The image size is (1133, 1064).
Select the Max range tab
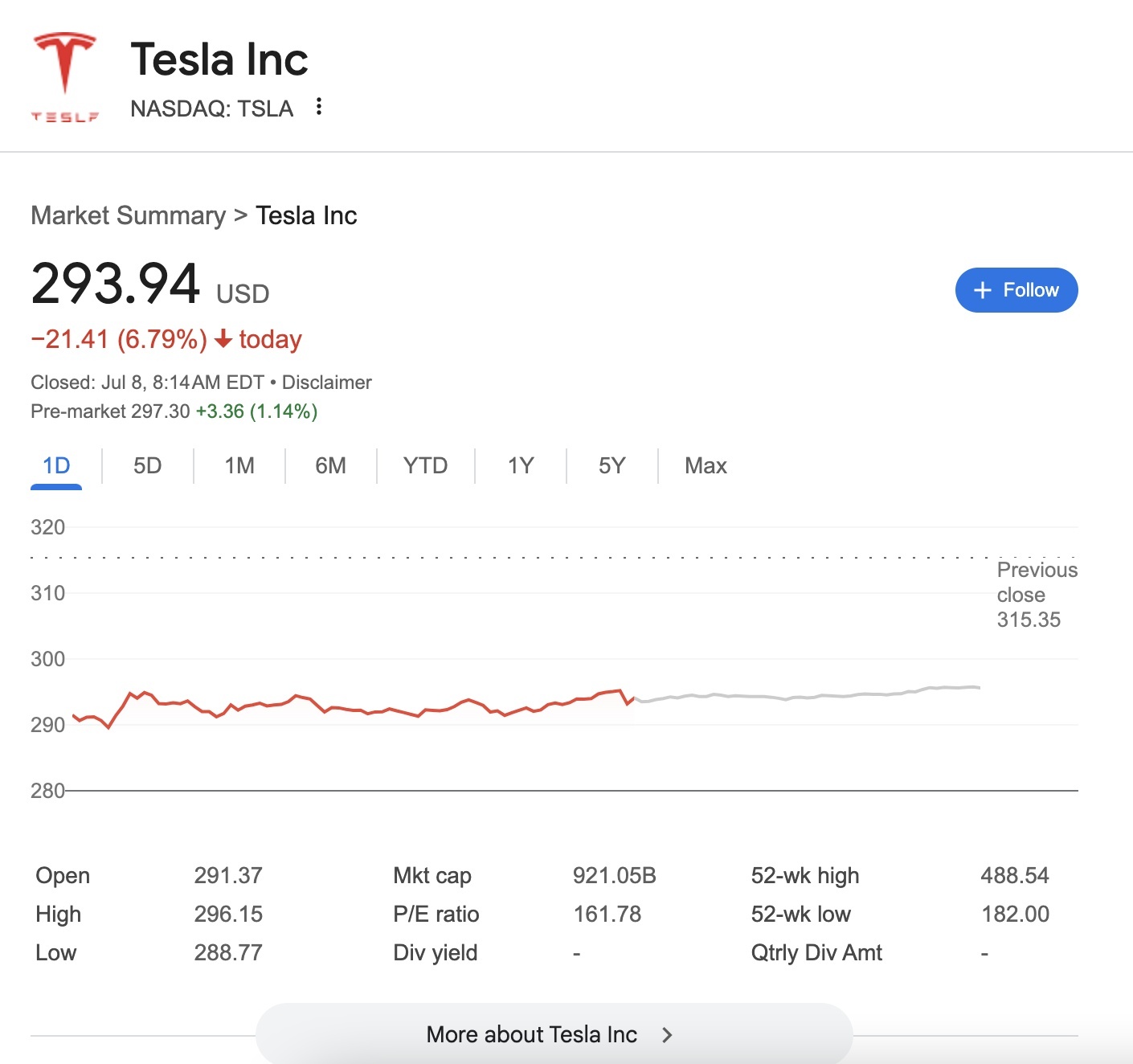click(x=706, y=466)
